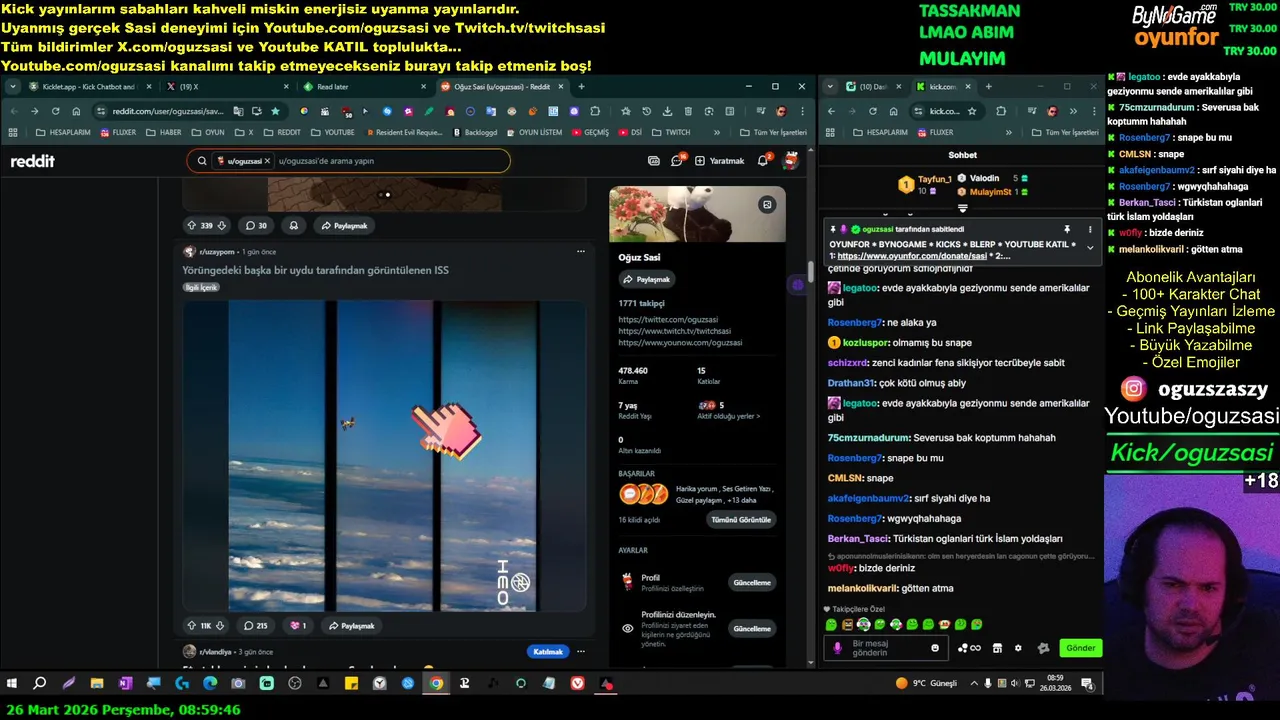Open the HESAPLARIM bookmarks folder in Reddit window
The height and width of the screenshot is (720, 1280).
[63, 132]
